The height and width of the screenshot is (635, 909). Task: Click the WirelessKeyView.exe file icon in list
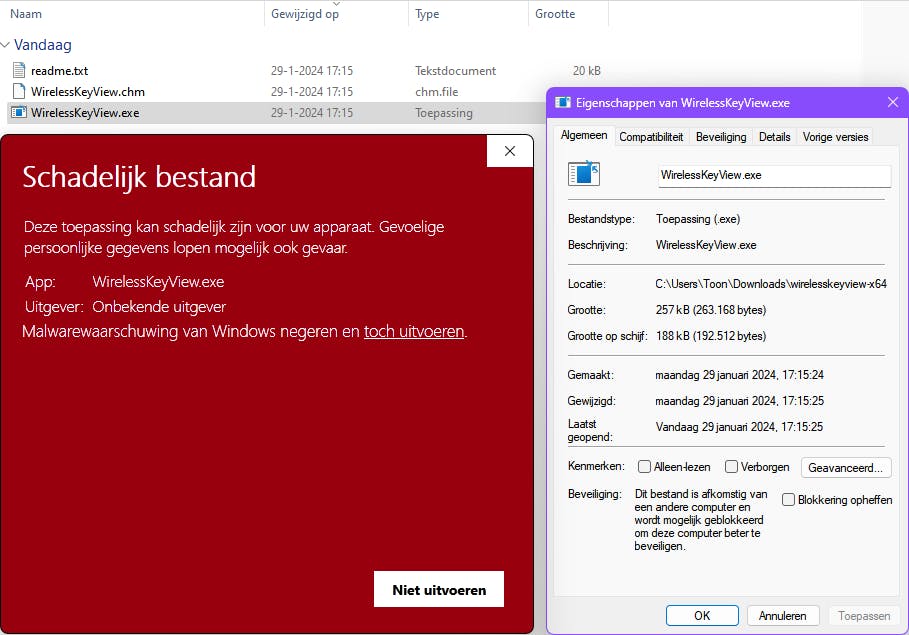(x=19, y=113)
